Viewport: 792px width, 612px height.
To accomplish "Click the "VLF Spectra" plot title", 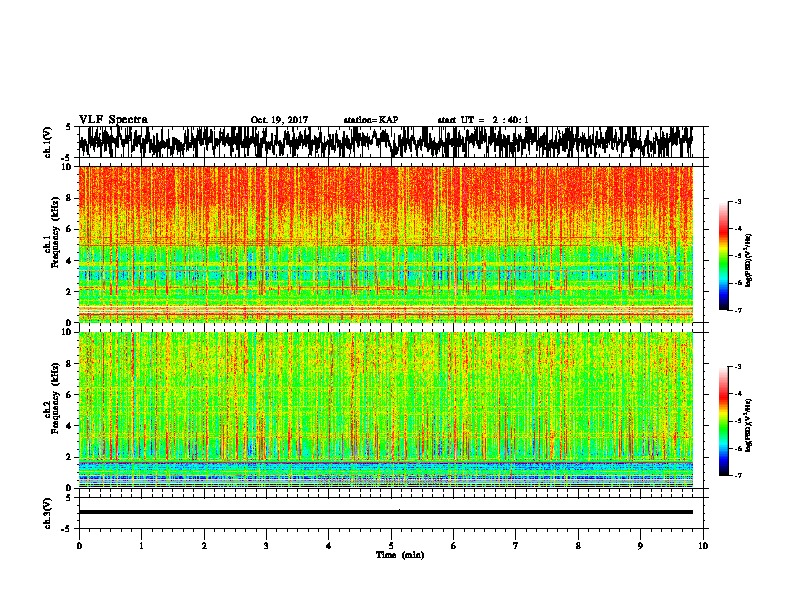I will pyautogui.click(x=113, y=120).
